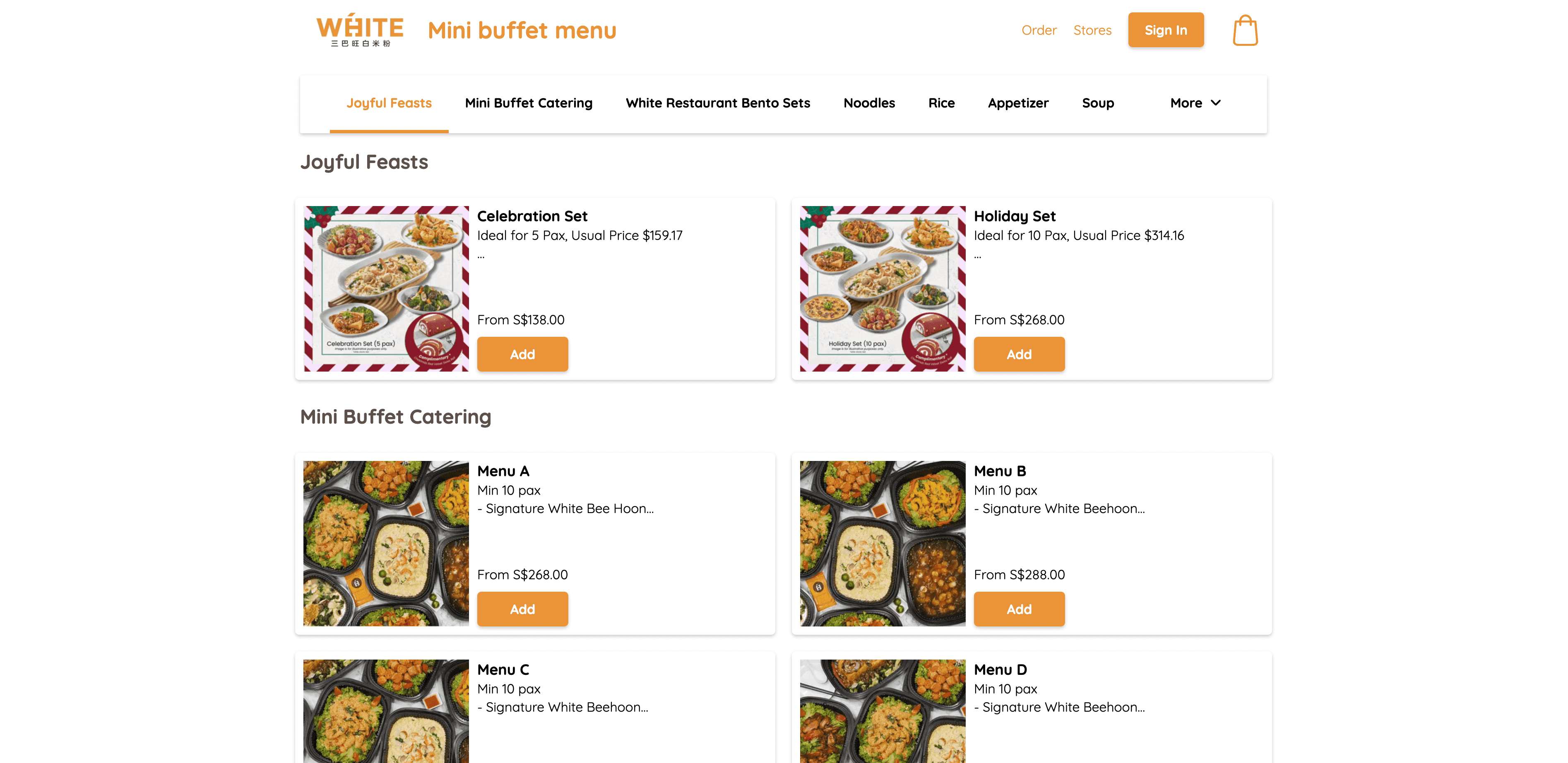Image resolution: width=1568 pixels, height=763 pixels.
Task: Open the Order link in header
Action: (x=1039, y=31)
